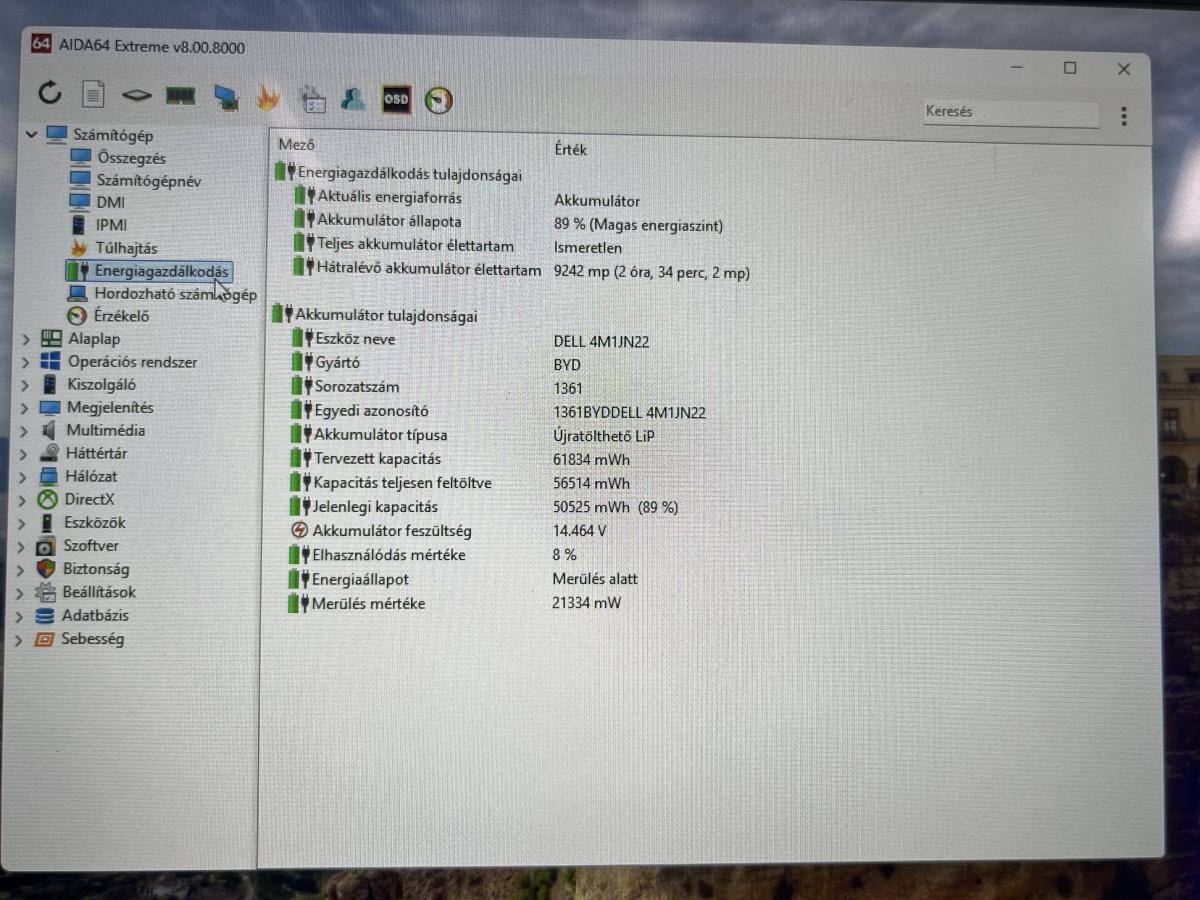Open the monitor diagnostics toolbar icon
The width and height of the screenshot is (1200, 900).
225,97
